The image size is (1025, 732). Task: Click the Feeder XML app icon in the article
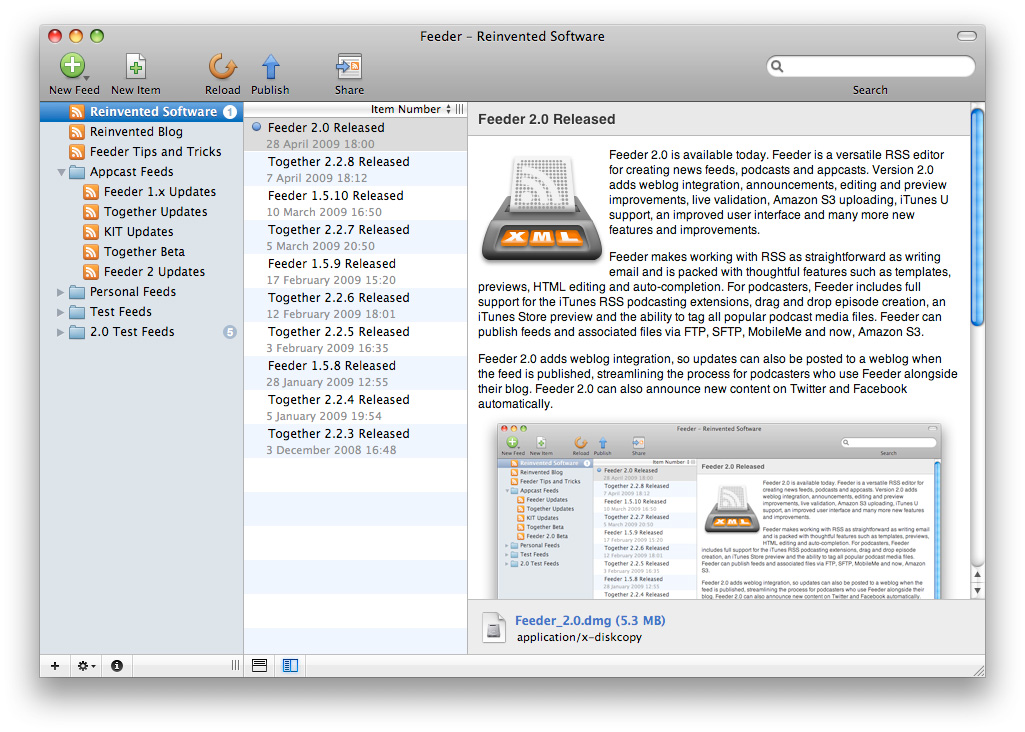tap(542, 209)
